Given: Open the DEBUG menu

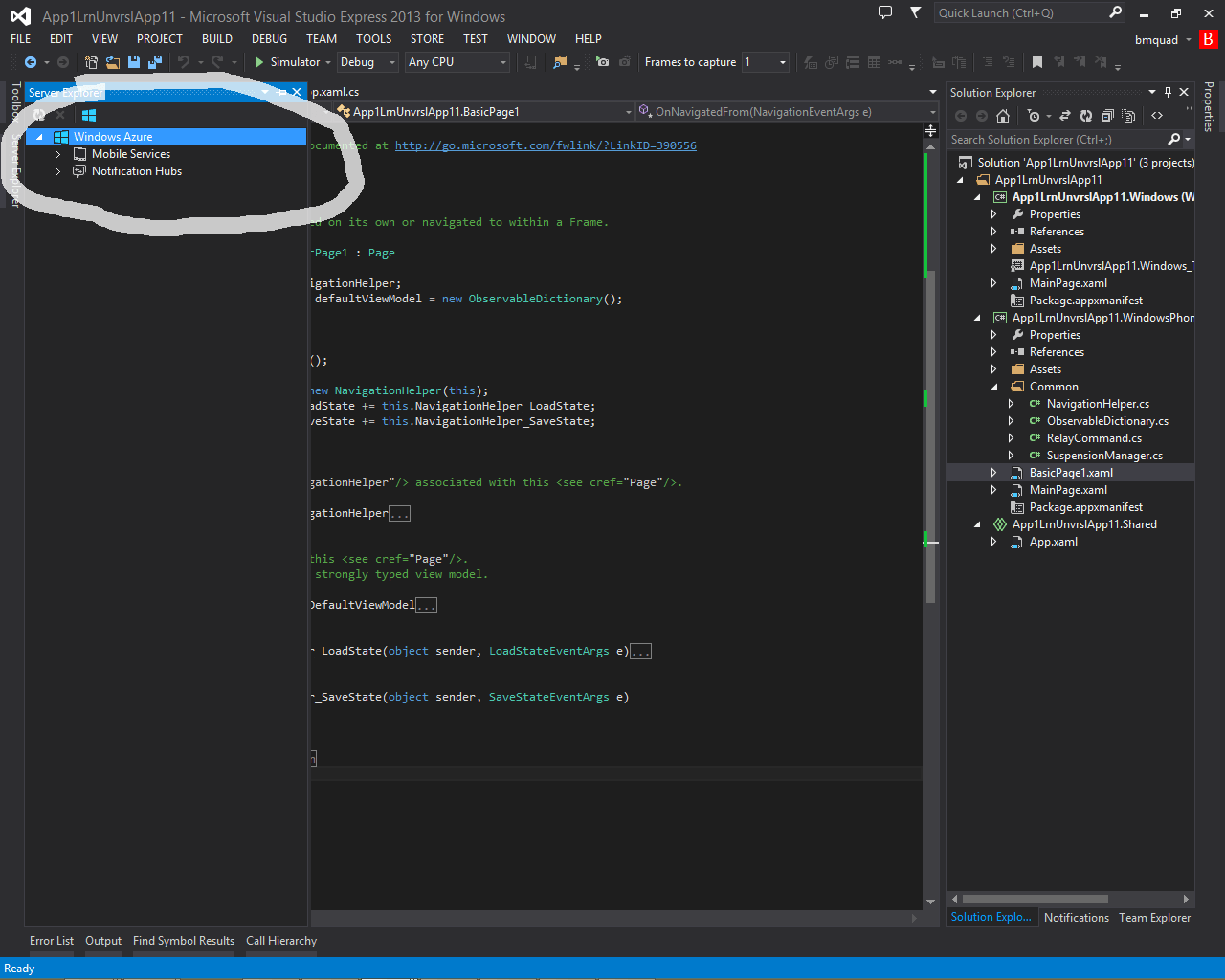Looking at the screenshot, I should pos(269,39).
